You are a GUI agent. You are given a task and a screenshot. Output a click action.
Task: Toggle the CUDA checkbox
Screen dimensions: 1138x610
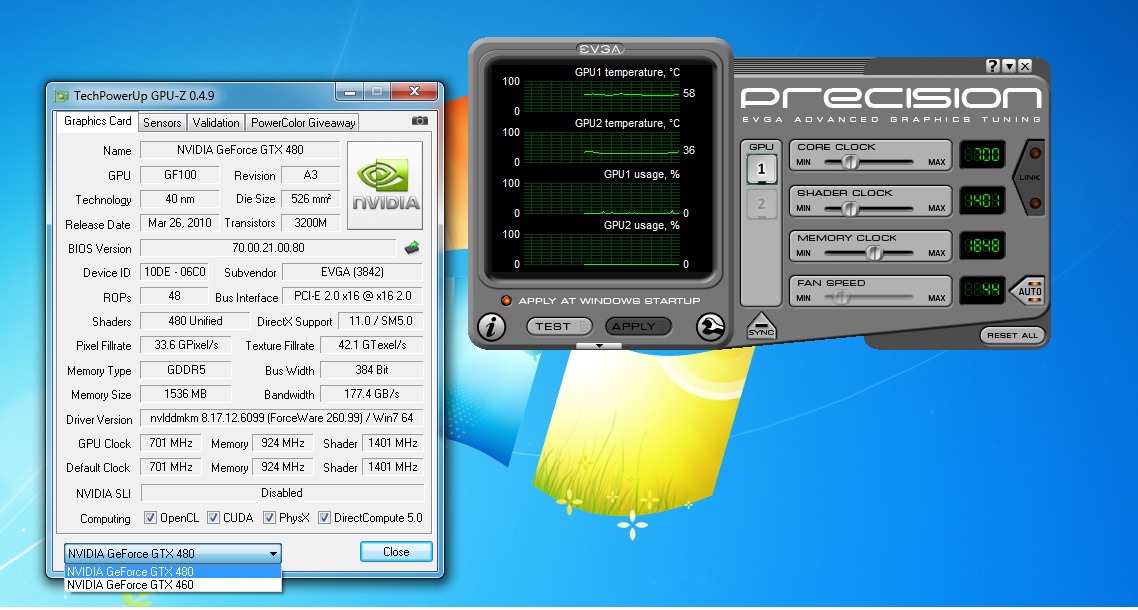point(213,518)
